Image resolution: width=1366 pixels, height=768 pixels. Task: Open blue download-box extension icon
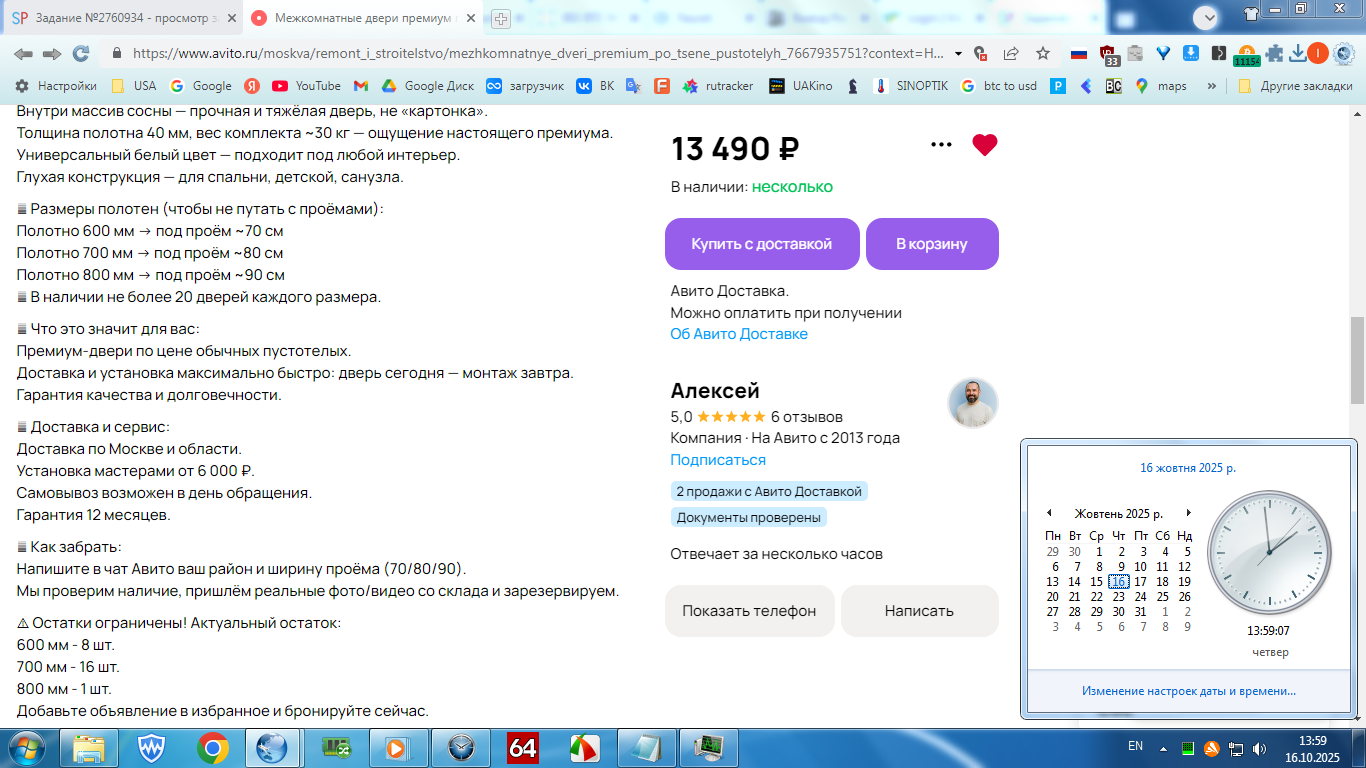pos(1191,54)
